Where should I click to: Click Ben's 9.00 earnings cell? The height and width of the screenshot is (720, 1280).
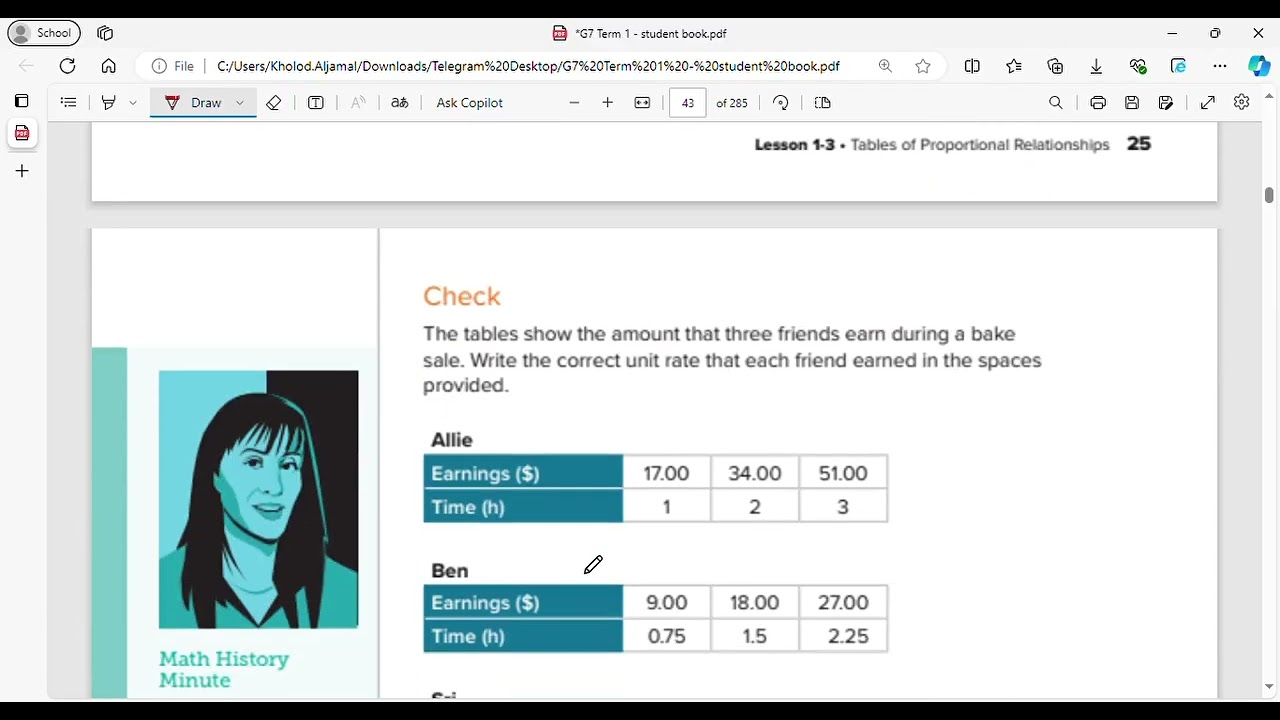pyautogui.click(x=667, y=602)
